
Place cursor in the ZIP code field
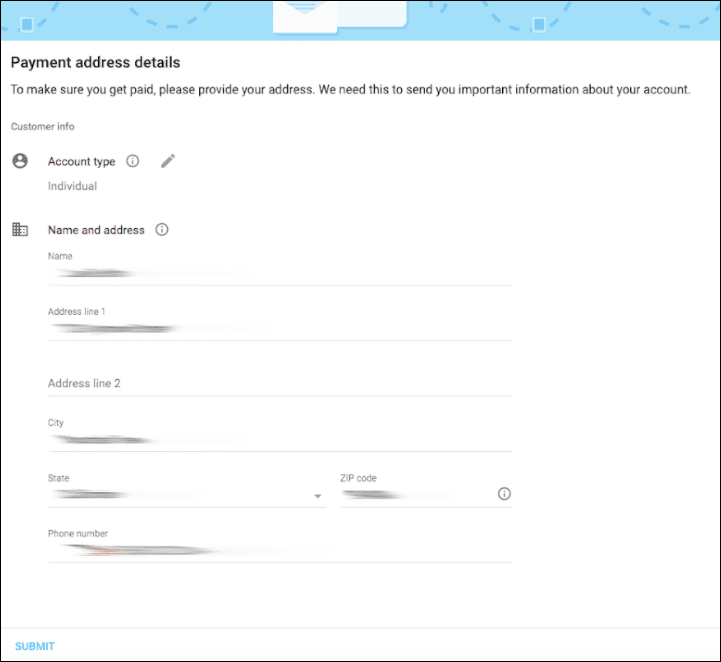click(x=415, y=494)
